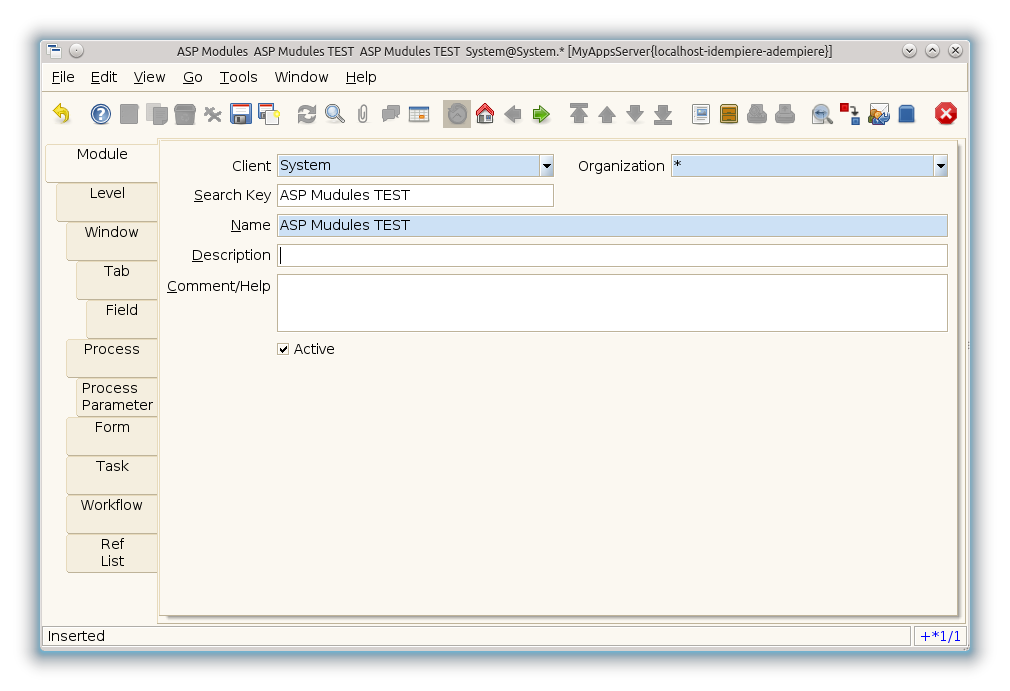1010x691 pixels.
Task: Save the record with the floppy disk icon
Action: 240,114
